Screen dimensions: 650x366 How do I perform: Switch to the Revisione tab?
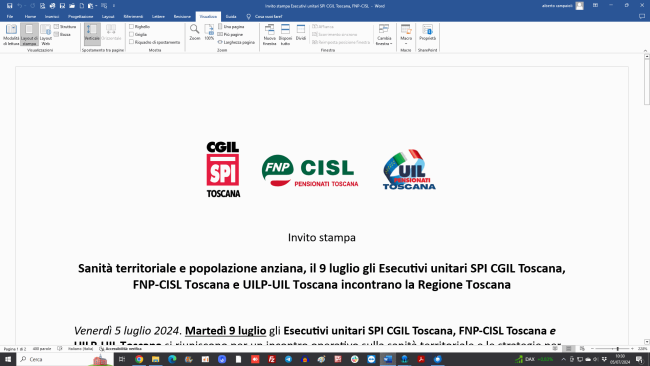click(x=182, y=17)
